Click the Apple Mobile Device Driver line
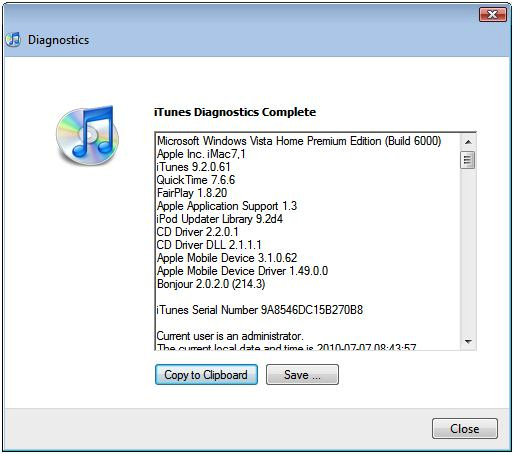 (x=242, y=271)
